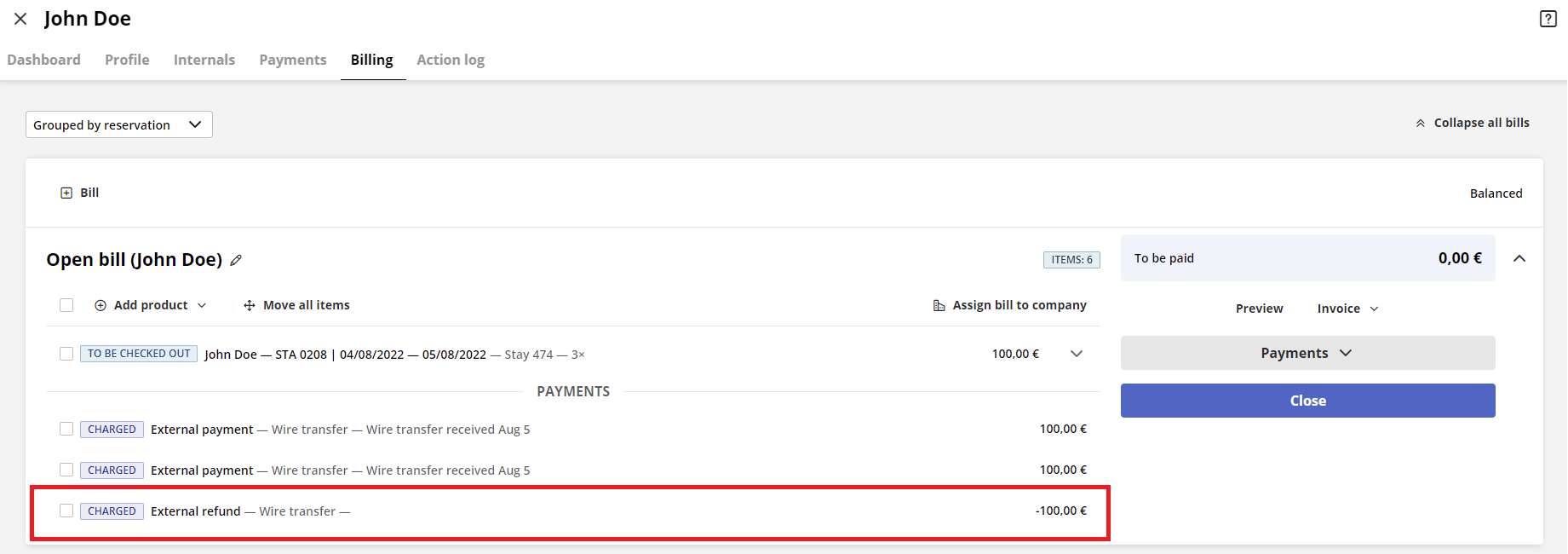Open the Grouped by reservation dropdown
1568x554 pixels.
pos(119,124)
